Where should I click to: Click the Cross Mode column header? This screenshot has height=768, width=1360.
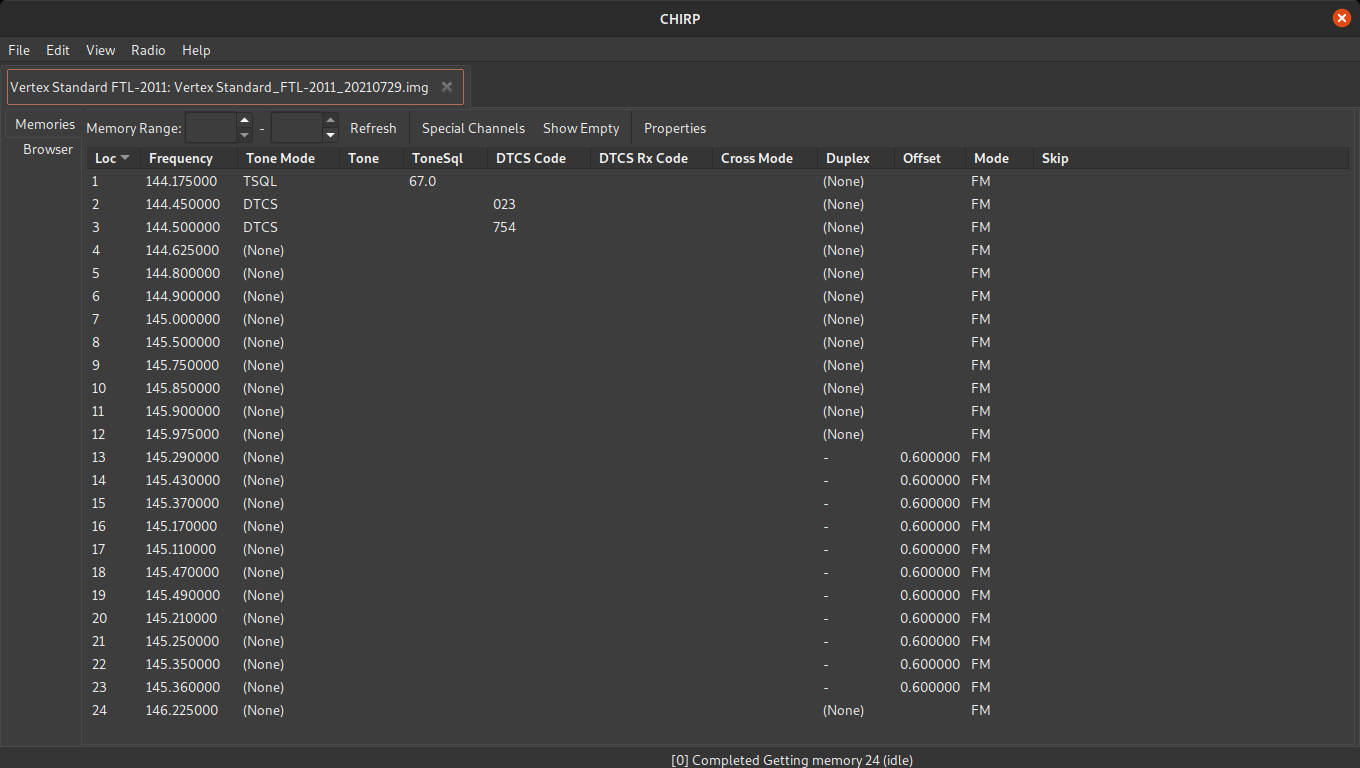point(764,158)
